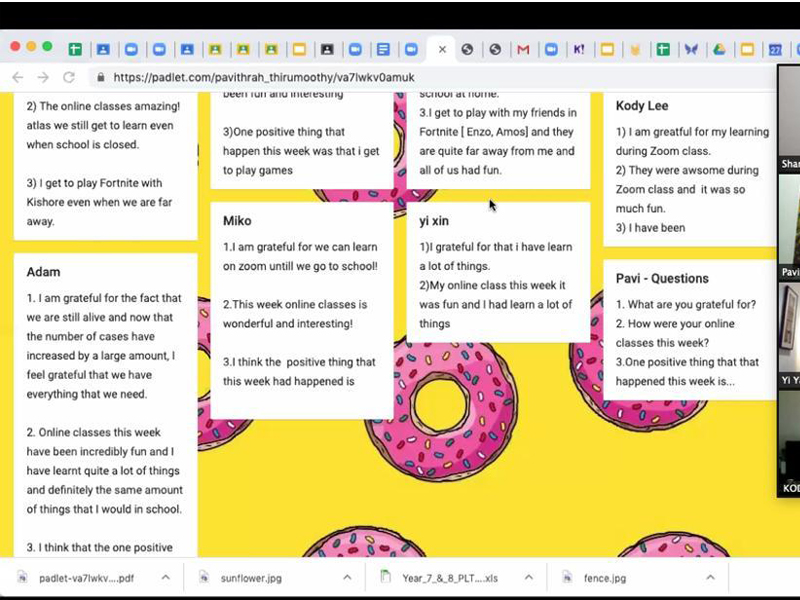The height and width of the screenshot is (600, 800).
Task: Reload the Padlet page
Action: coord(69,78)
